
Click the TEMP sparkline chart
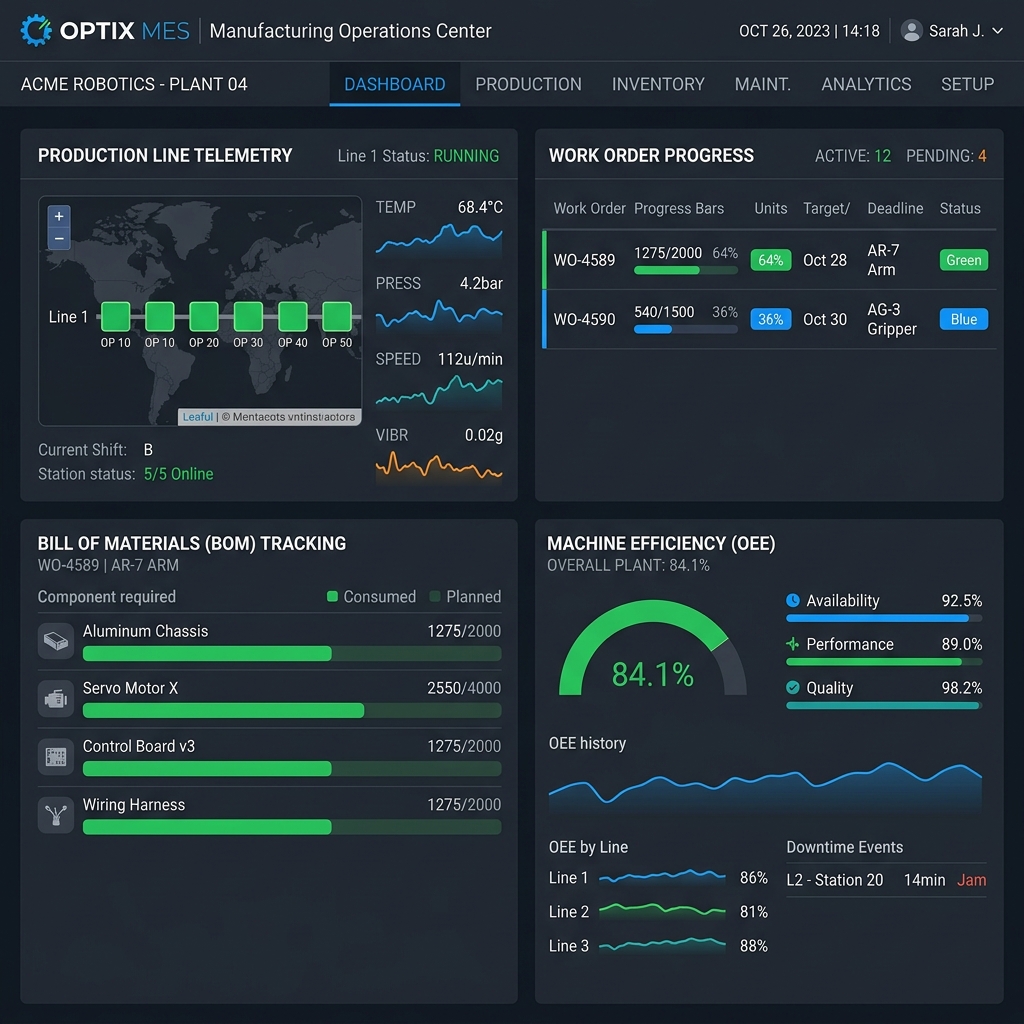[x=439, y=240]
